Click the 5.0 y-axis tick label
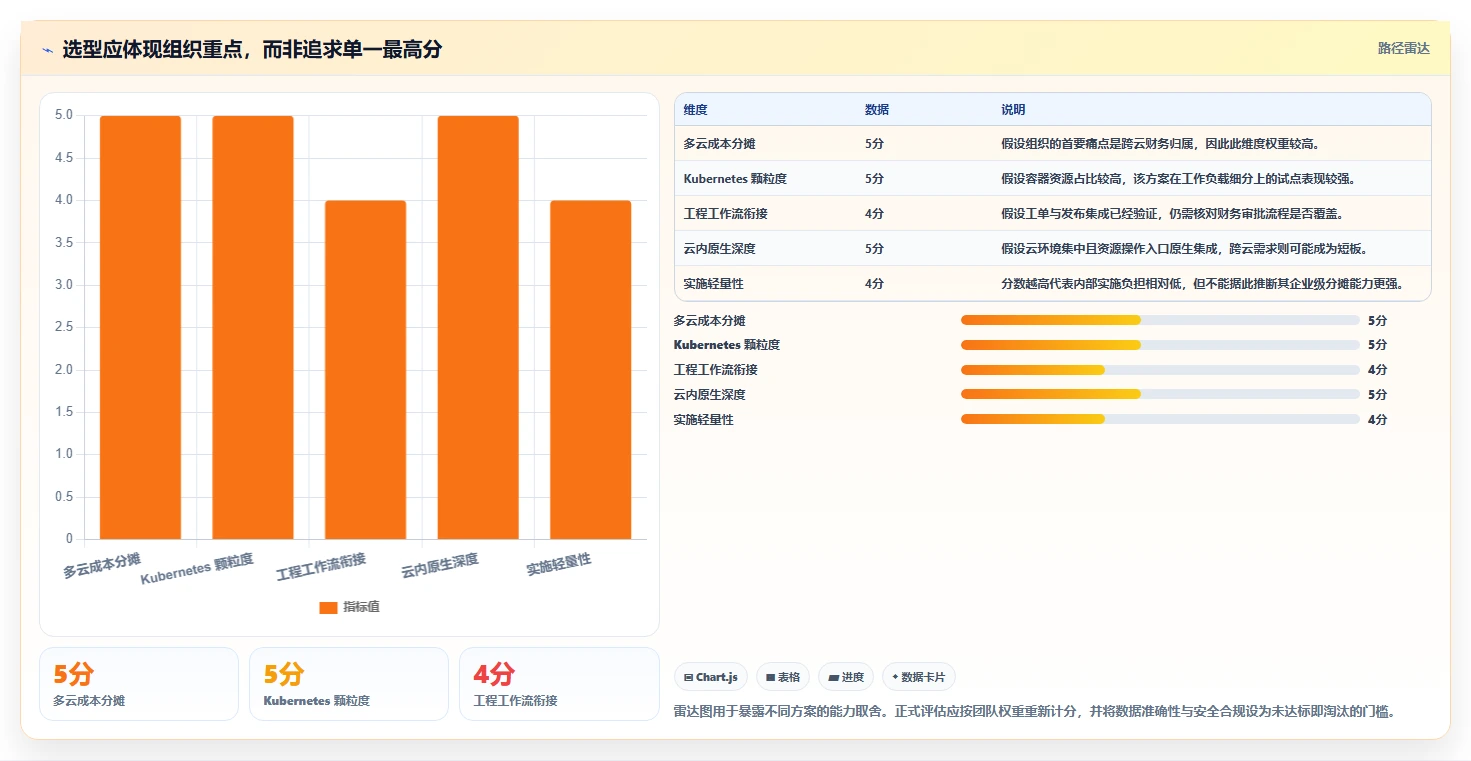Image resolution: width=1471 pixels, height=761 pixels. 63,115
